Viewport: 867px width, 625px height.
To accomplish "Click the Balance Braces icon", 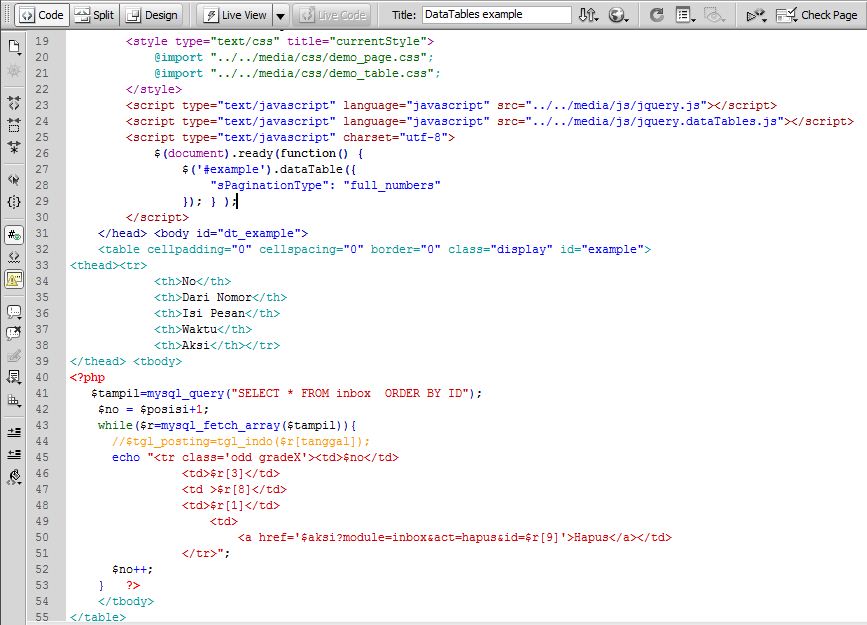I will pos(14,202).
